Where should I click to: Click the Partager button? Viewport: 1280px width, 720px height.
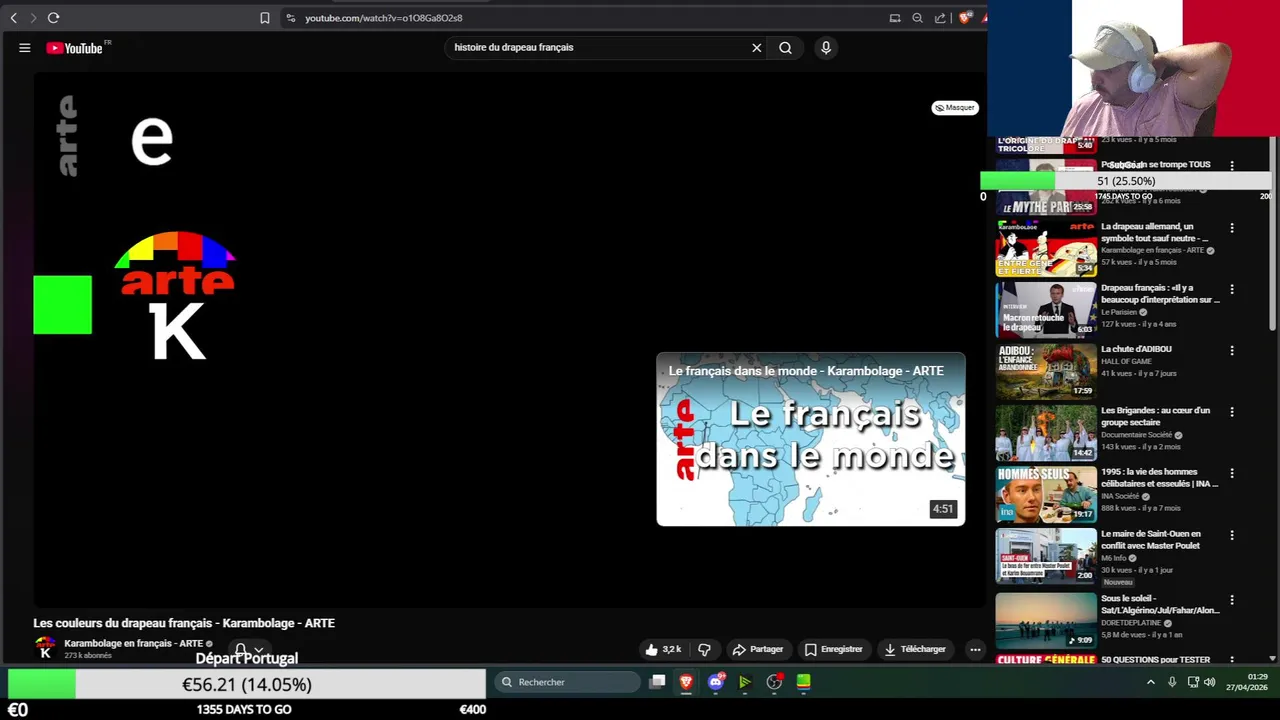click(758, 649)
